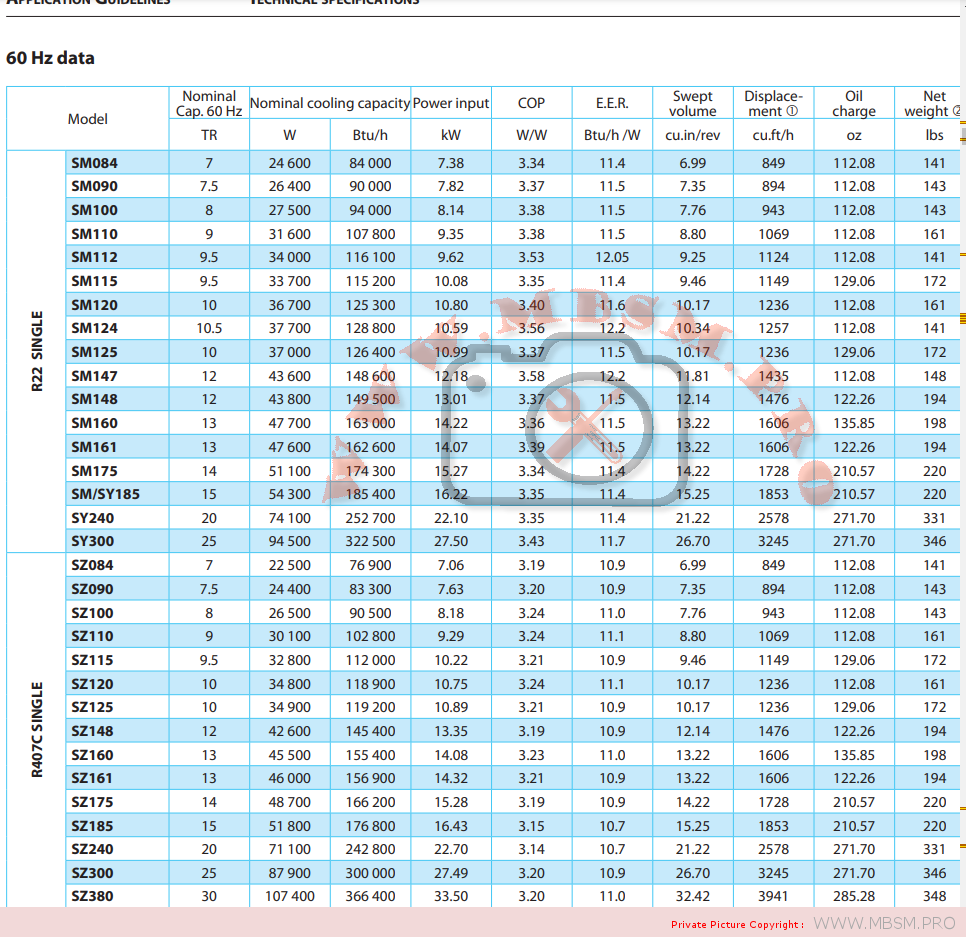Click the COP column header
Screen dimensions: 966x937
tap(531, 103)
